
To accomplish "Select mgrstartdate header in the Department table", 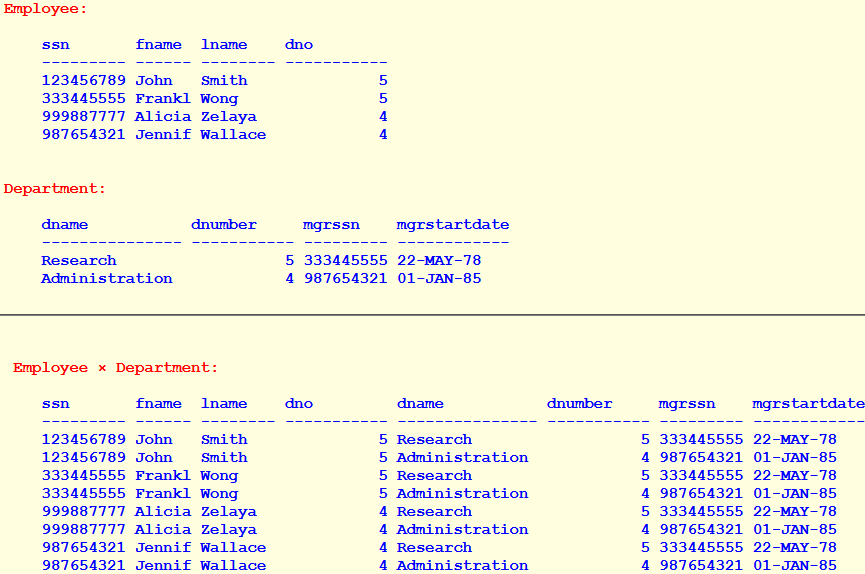I will click(x=452, y=225).
